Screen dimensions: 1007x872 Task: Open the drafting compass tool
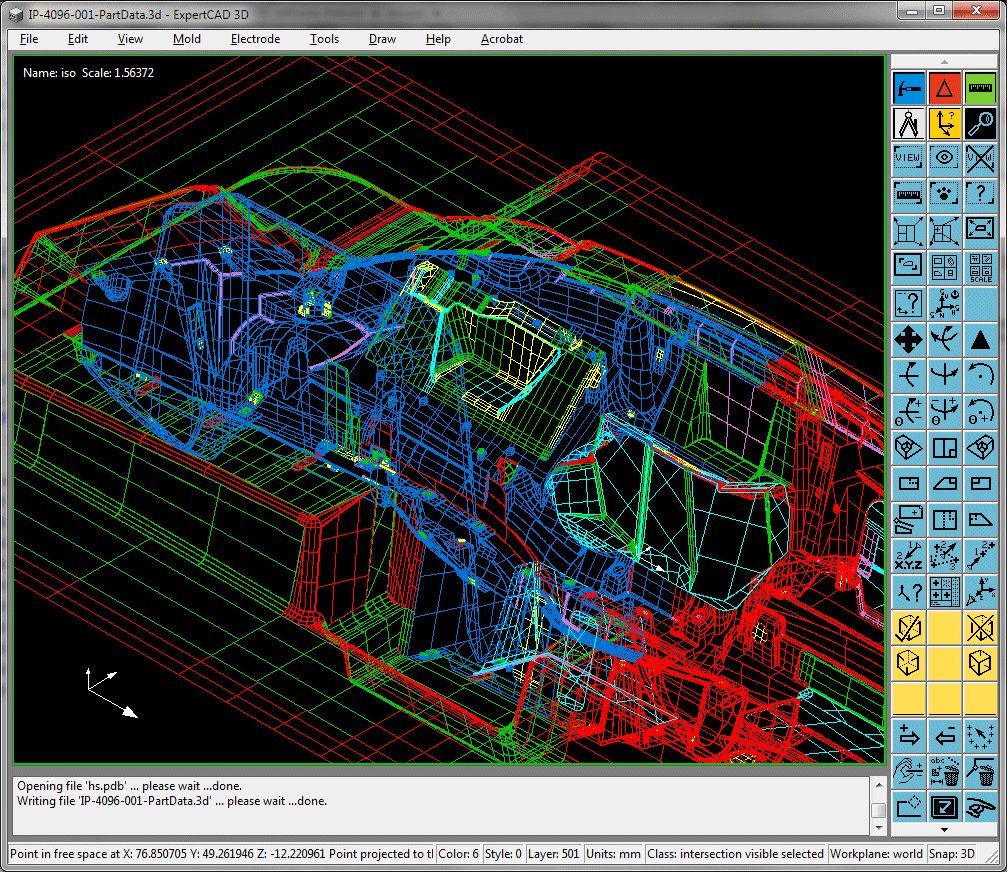click(x=908, y=123)
